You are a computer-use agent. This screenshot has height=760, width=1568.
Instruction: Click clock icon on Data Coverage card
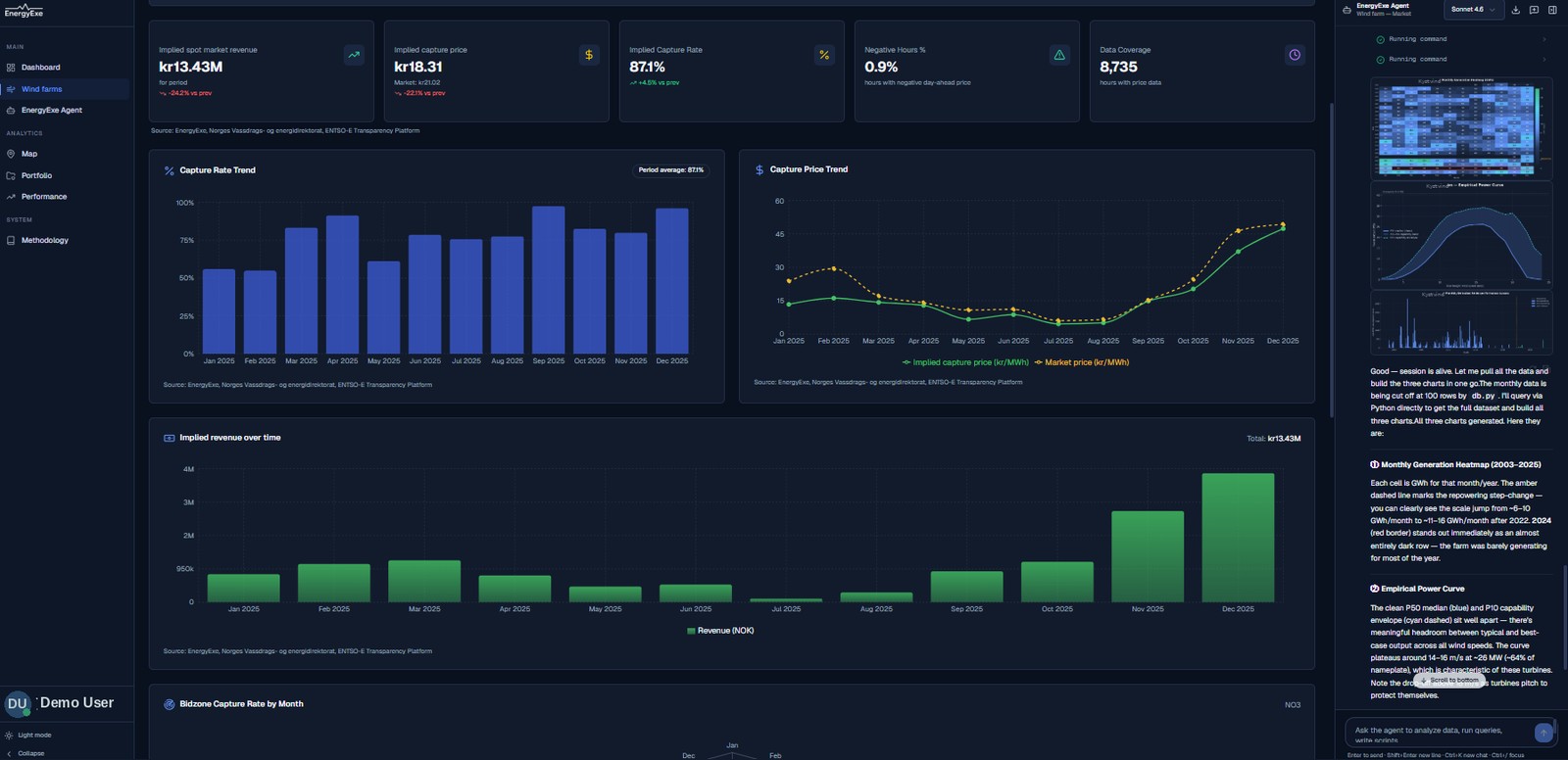tap(1295, 55)
